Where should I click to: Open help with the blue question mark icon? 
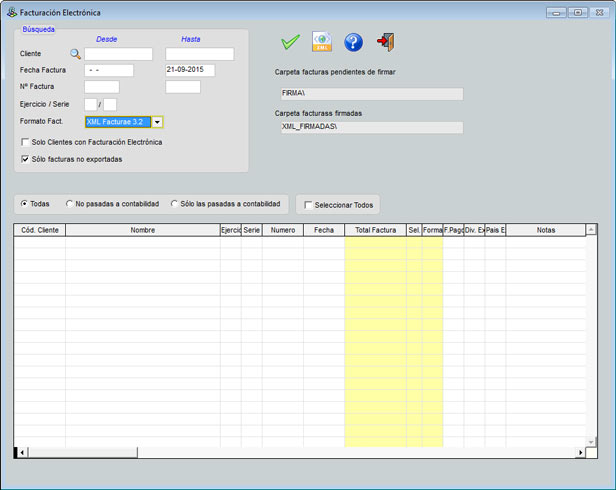pyautogui.click(x=353, y=42)
